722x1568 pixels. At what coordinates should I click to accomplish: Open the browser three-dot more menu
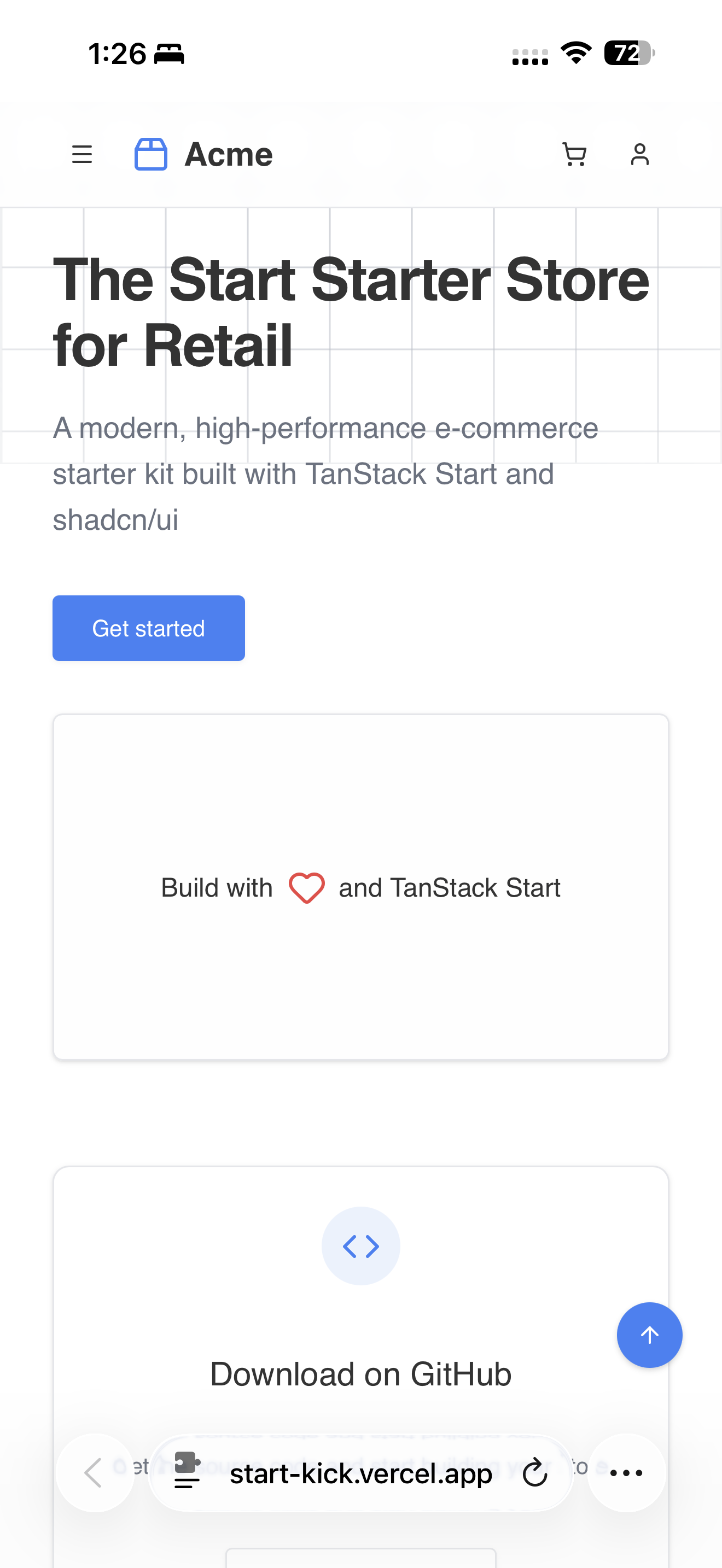click(x=626, y=1472)
